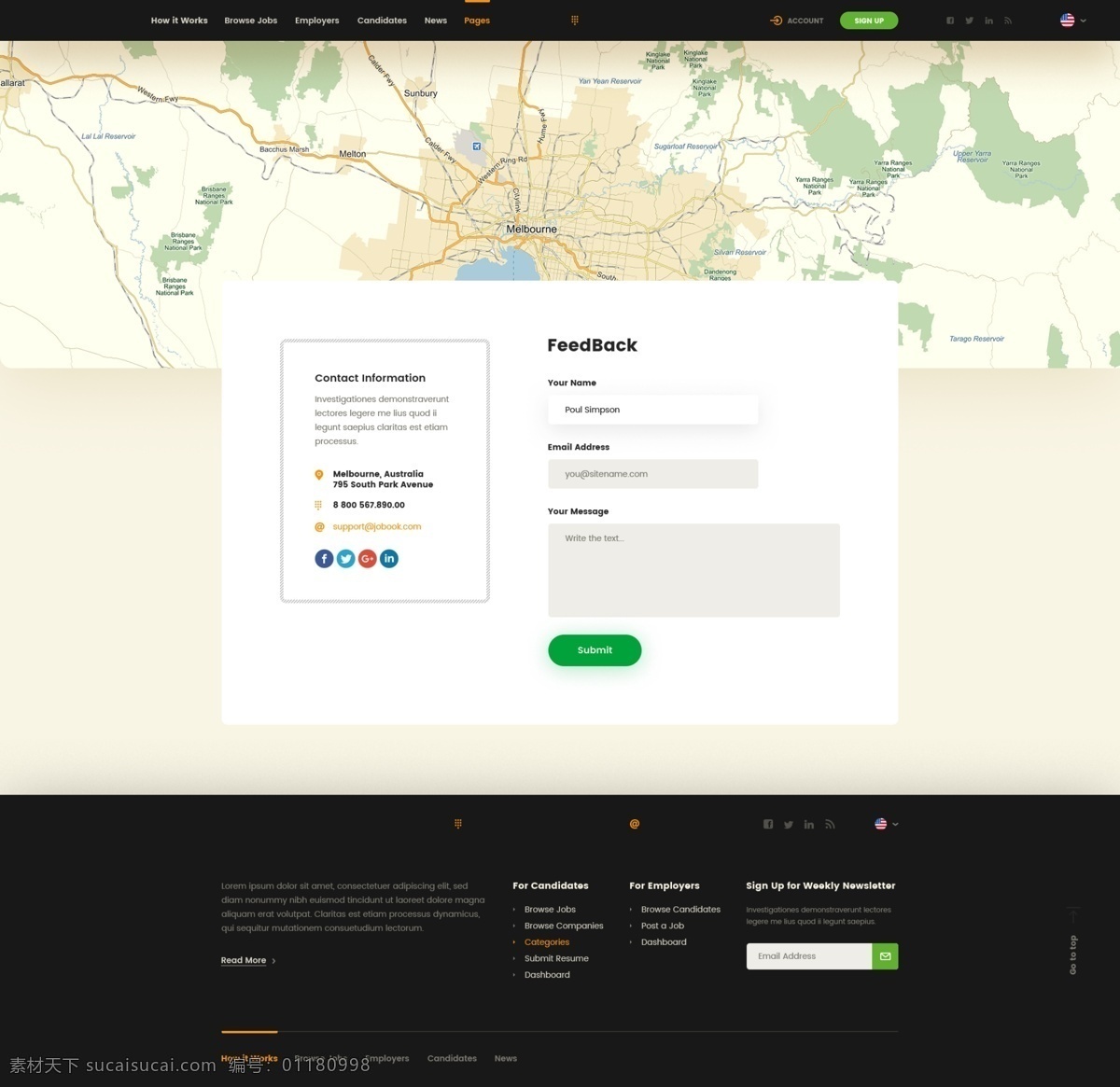Follow the Read More link in footer
1120x1087 pixels.
pyautogui.click(x=248, y=960)
